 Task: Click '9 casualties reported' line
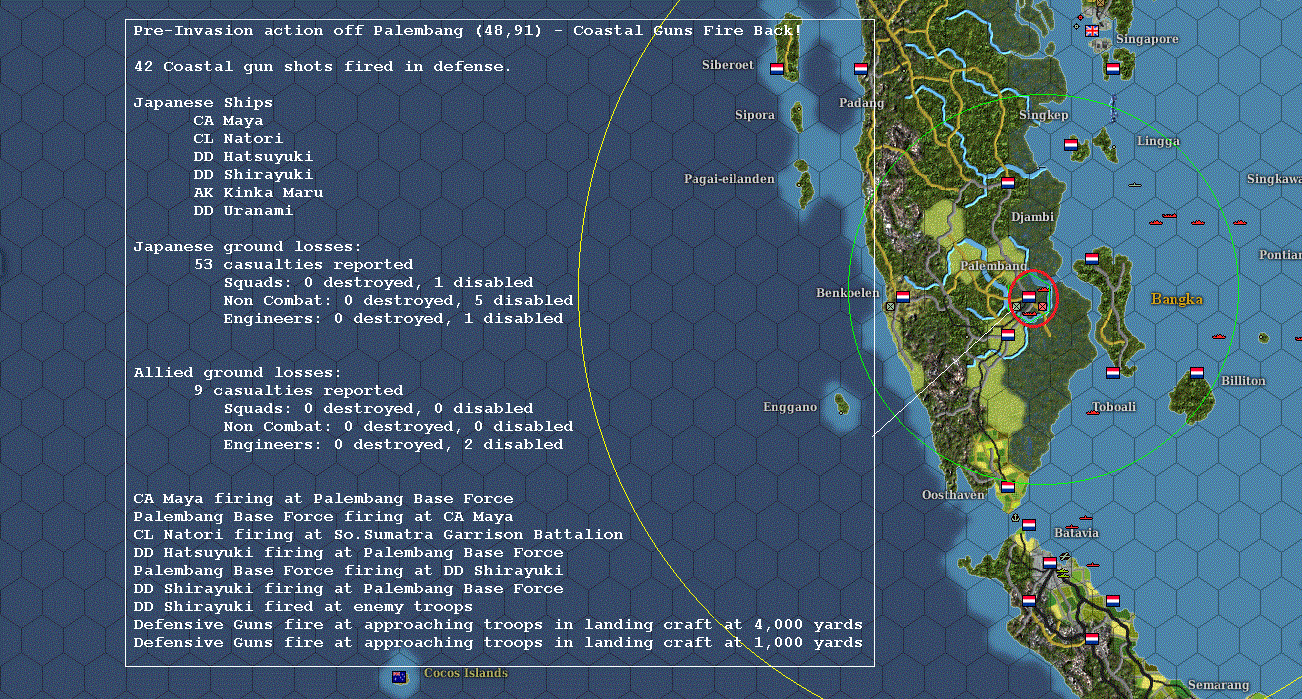point(298,390)
